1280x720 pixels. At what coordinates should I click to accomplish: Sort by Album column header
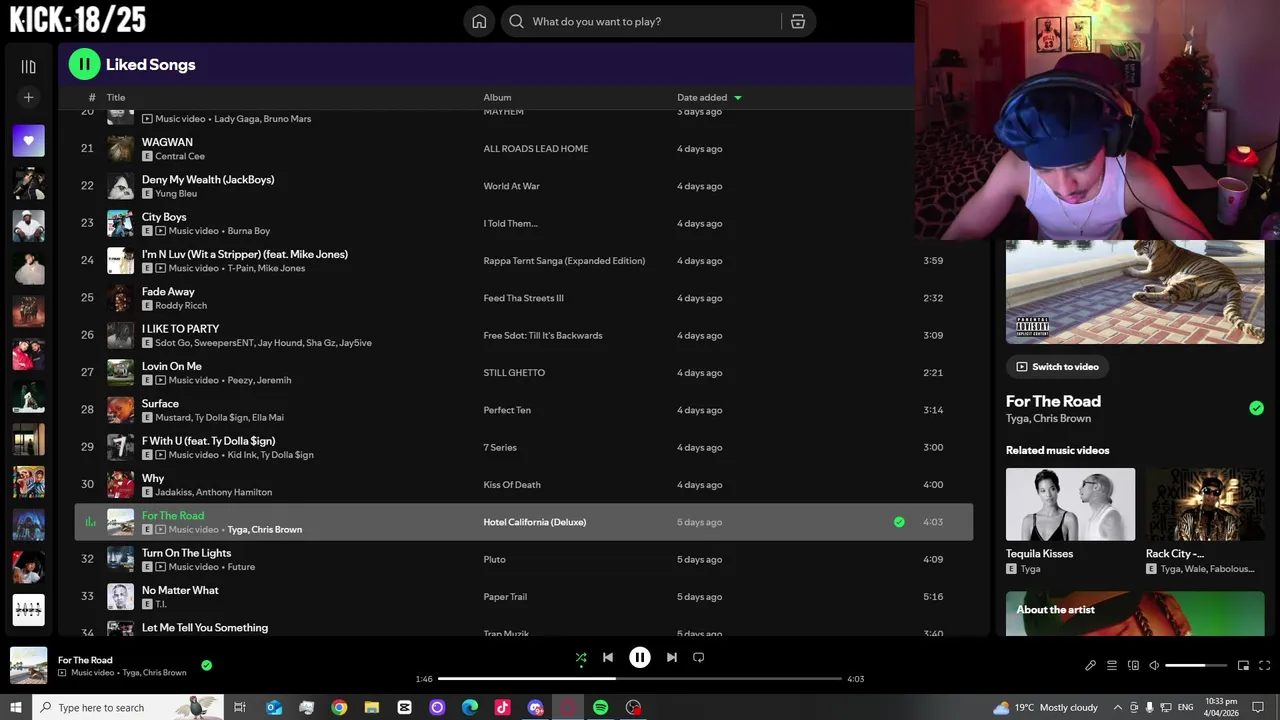pyautogui.click(x=497, y=97)
